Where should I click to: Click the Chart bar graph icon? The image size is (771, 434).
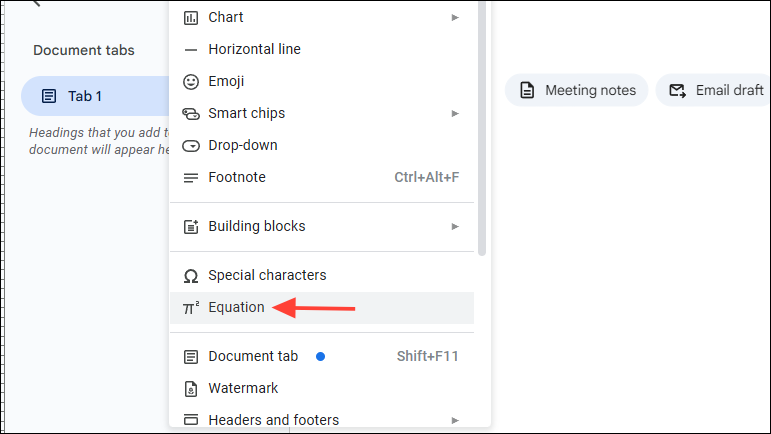[191, 18]
